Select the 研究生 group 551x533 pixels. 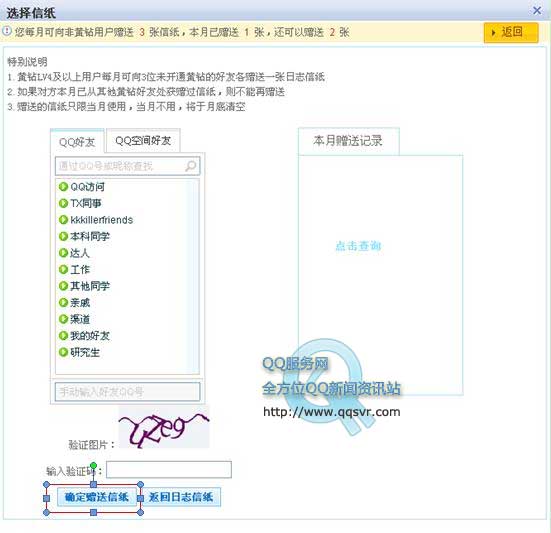85,352
